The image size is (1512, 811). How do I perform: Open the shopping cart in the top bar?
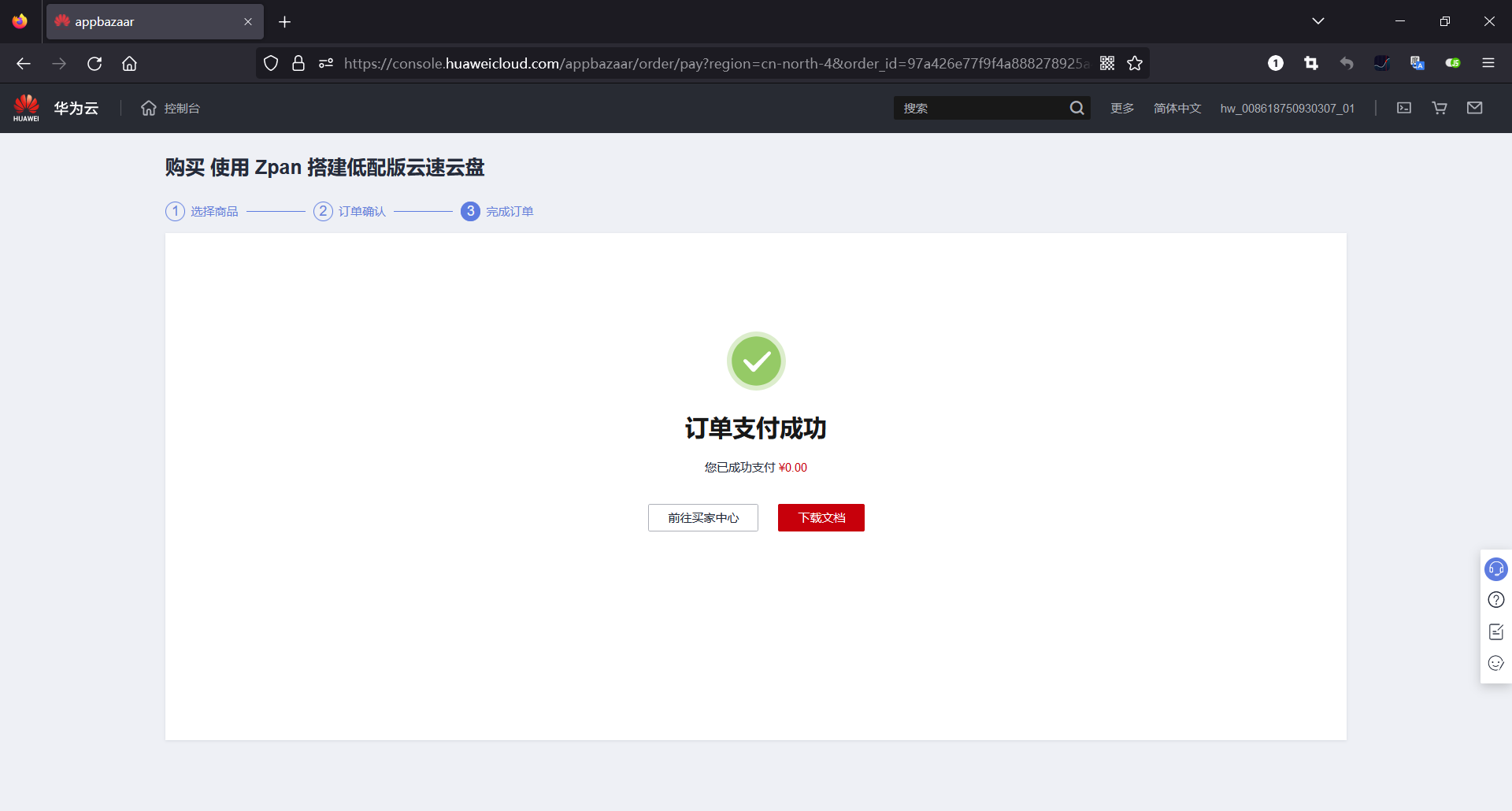(1440, 108)
